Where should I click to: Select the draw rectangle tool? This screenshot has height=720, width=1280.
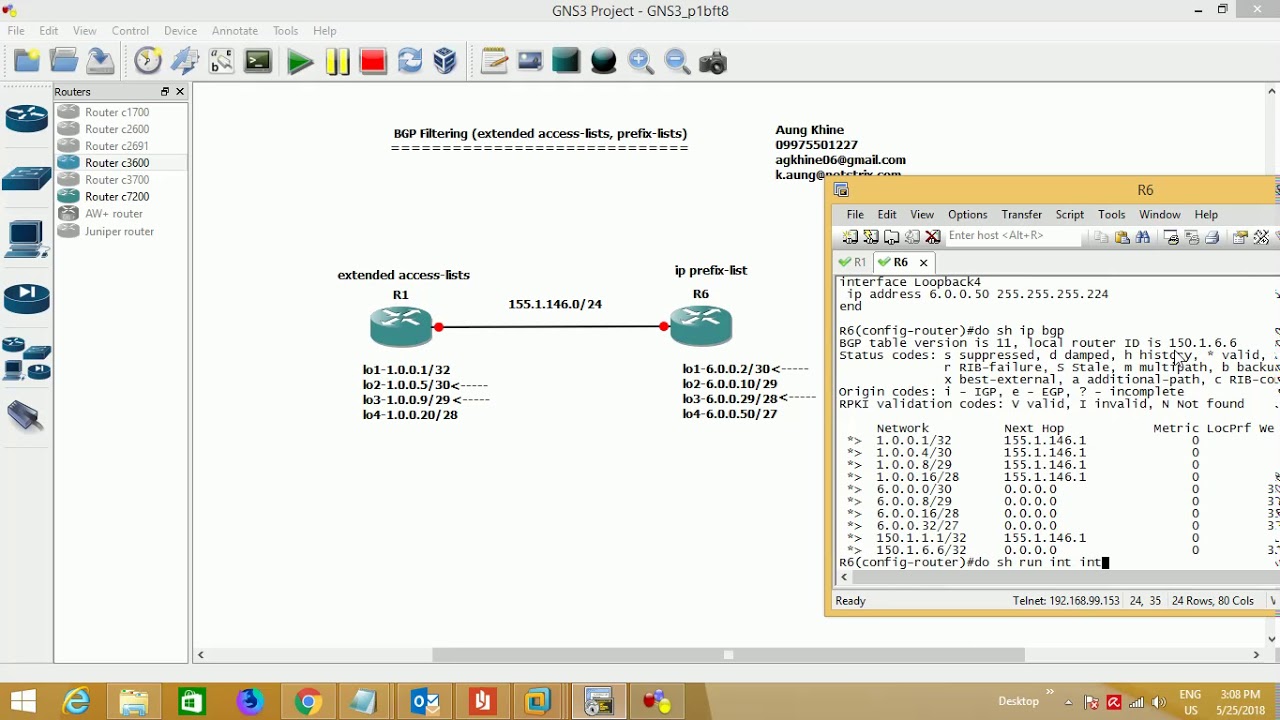pos(566,62)
